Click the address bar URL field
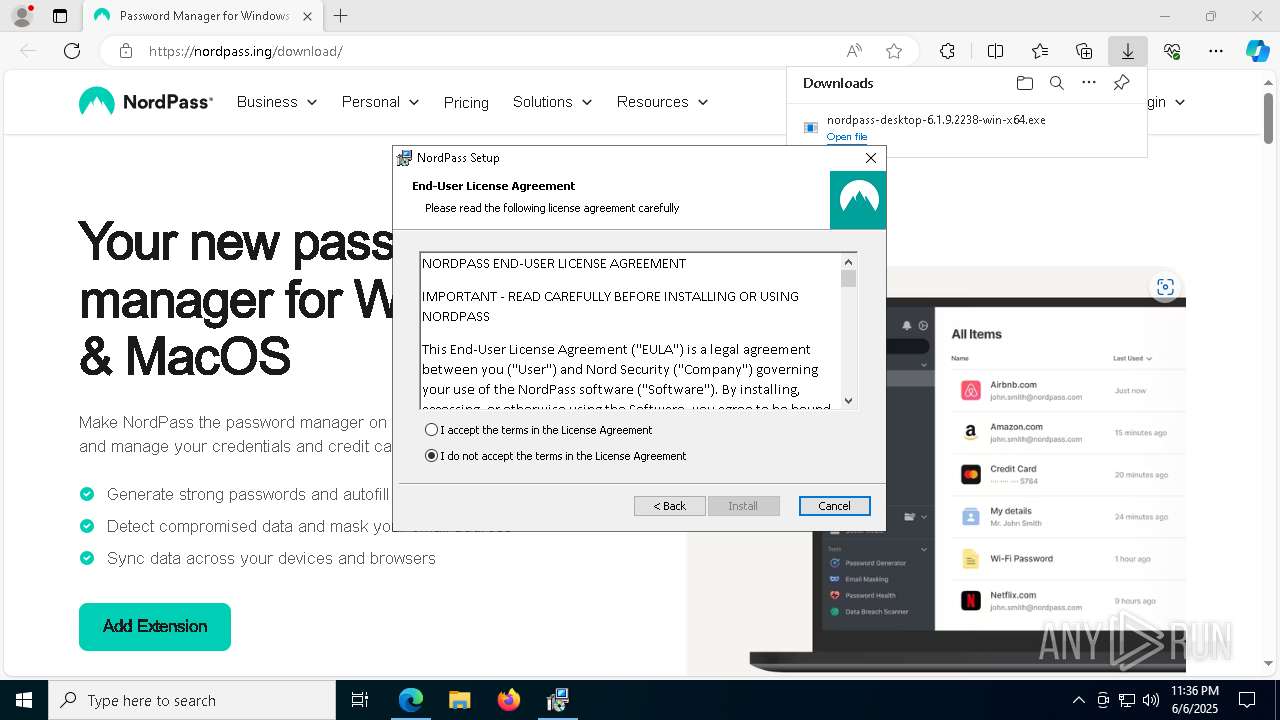The width and height of the screenshot is (1280, 720). coord(490,51)
